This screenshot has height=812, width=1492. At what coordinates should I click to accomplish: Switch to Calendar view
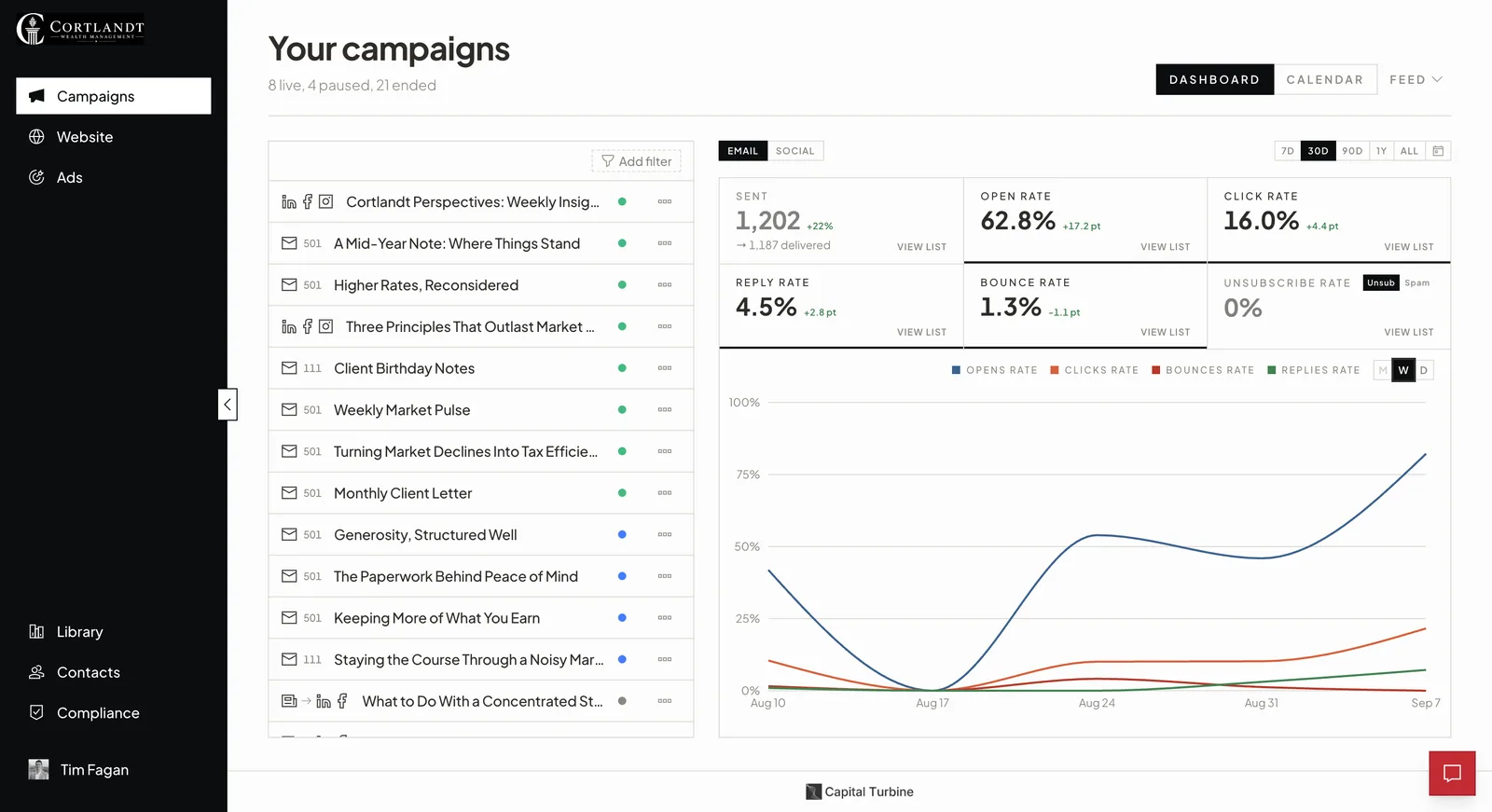[x=1324, y=79]
